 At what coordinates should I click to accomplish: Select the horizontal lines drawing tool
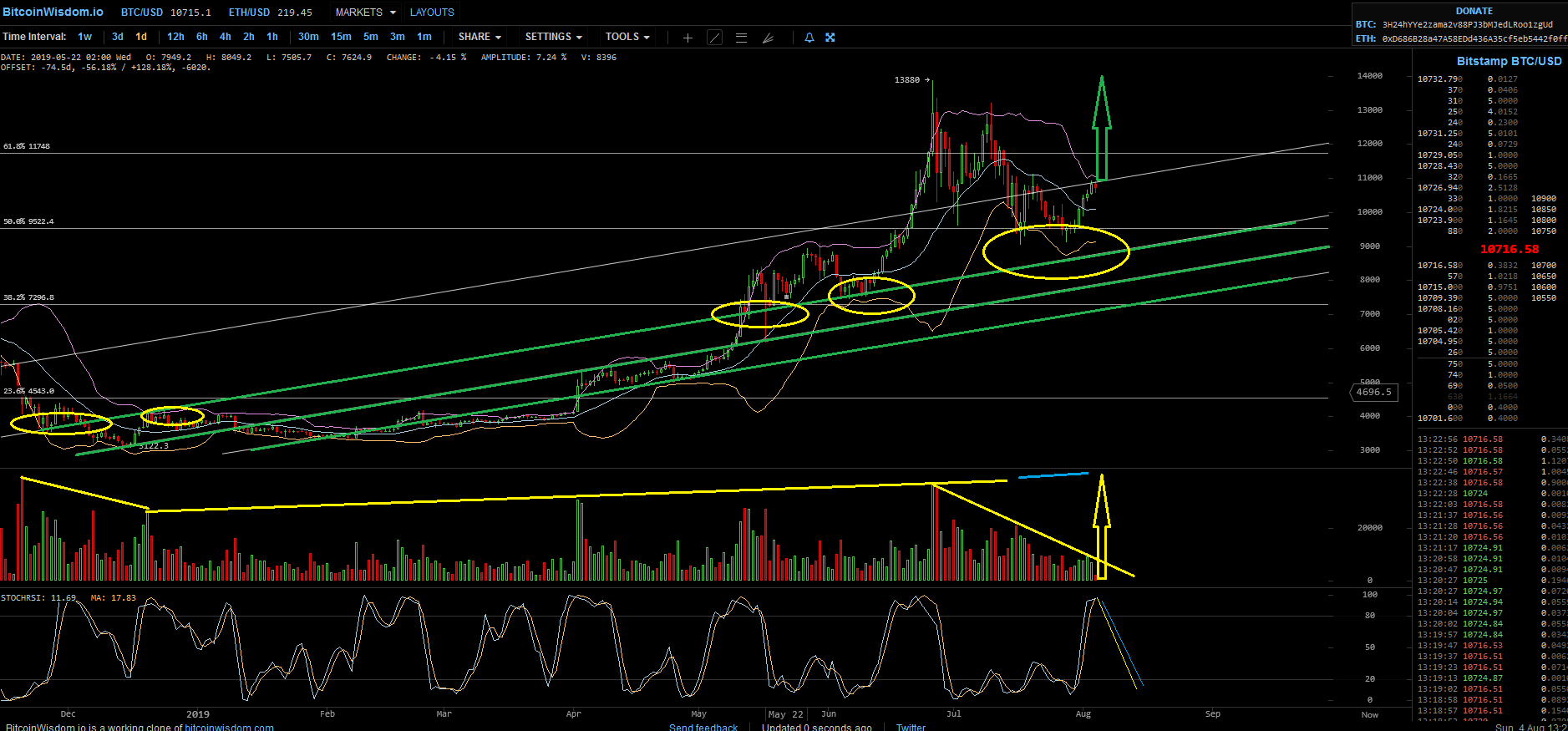[741, 38]
